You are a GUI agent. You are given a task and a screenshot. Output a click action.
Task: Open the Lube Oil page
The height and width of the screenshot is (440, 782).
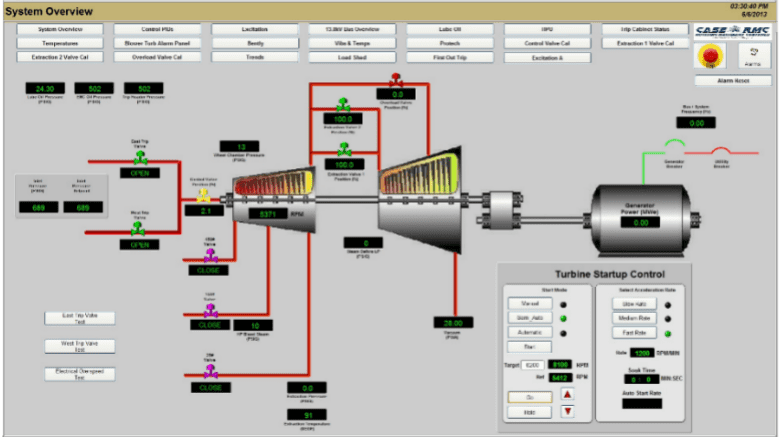point(450,30)
